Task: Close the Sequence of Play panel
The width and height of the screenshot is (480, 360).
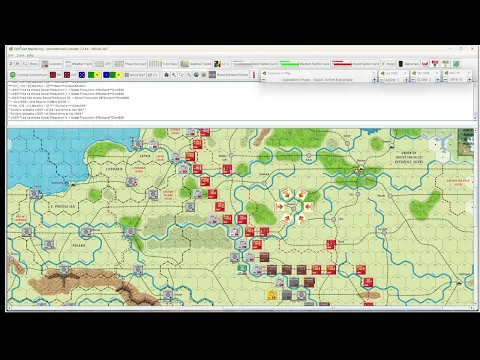Action: [x=374, y=73]
